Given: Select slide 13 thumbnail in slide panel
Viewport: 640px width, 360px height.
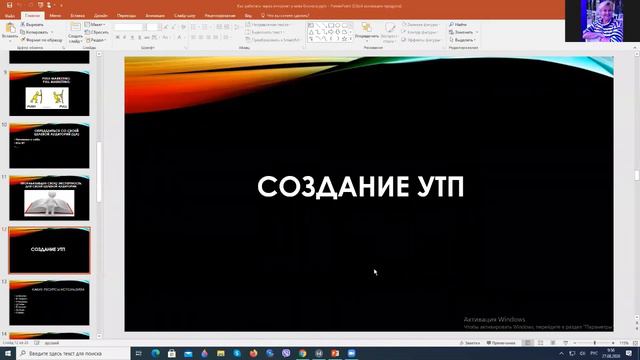Looking at the screenshot, I should pos(49,302).
